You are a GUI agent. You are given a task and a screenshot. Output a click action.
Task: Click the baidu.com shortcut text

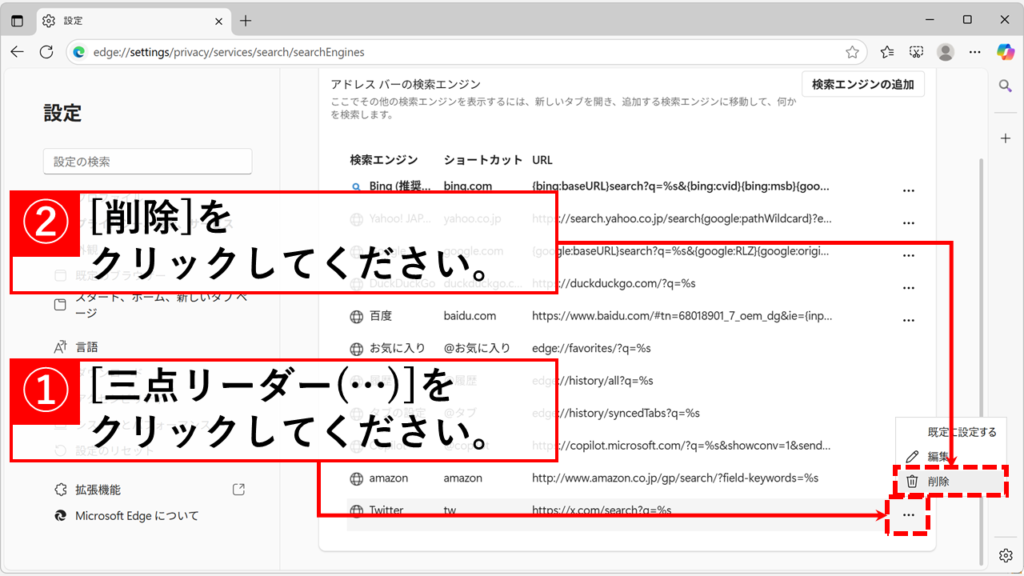[x=470, y=315]
